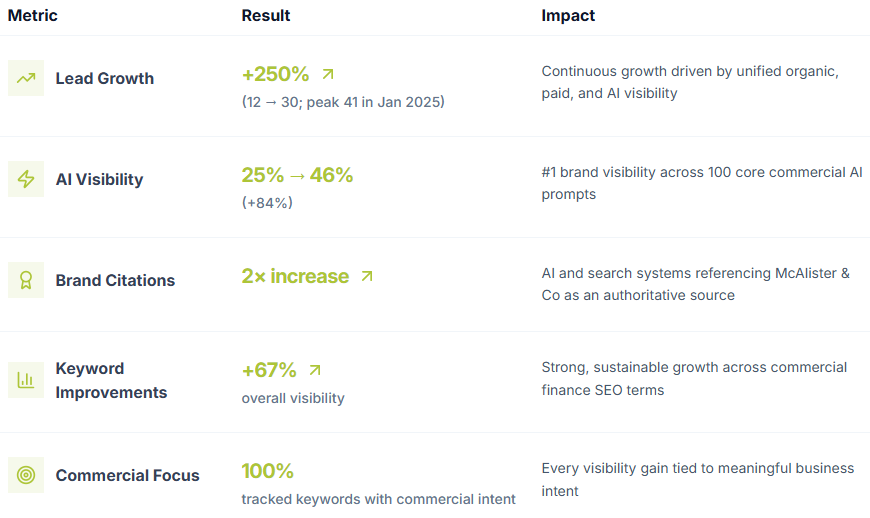Select the Result column header
Image resolution: width=870 pixels, height=518 pixels.
tap(266, 15)
